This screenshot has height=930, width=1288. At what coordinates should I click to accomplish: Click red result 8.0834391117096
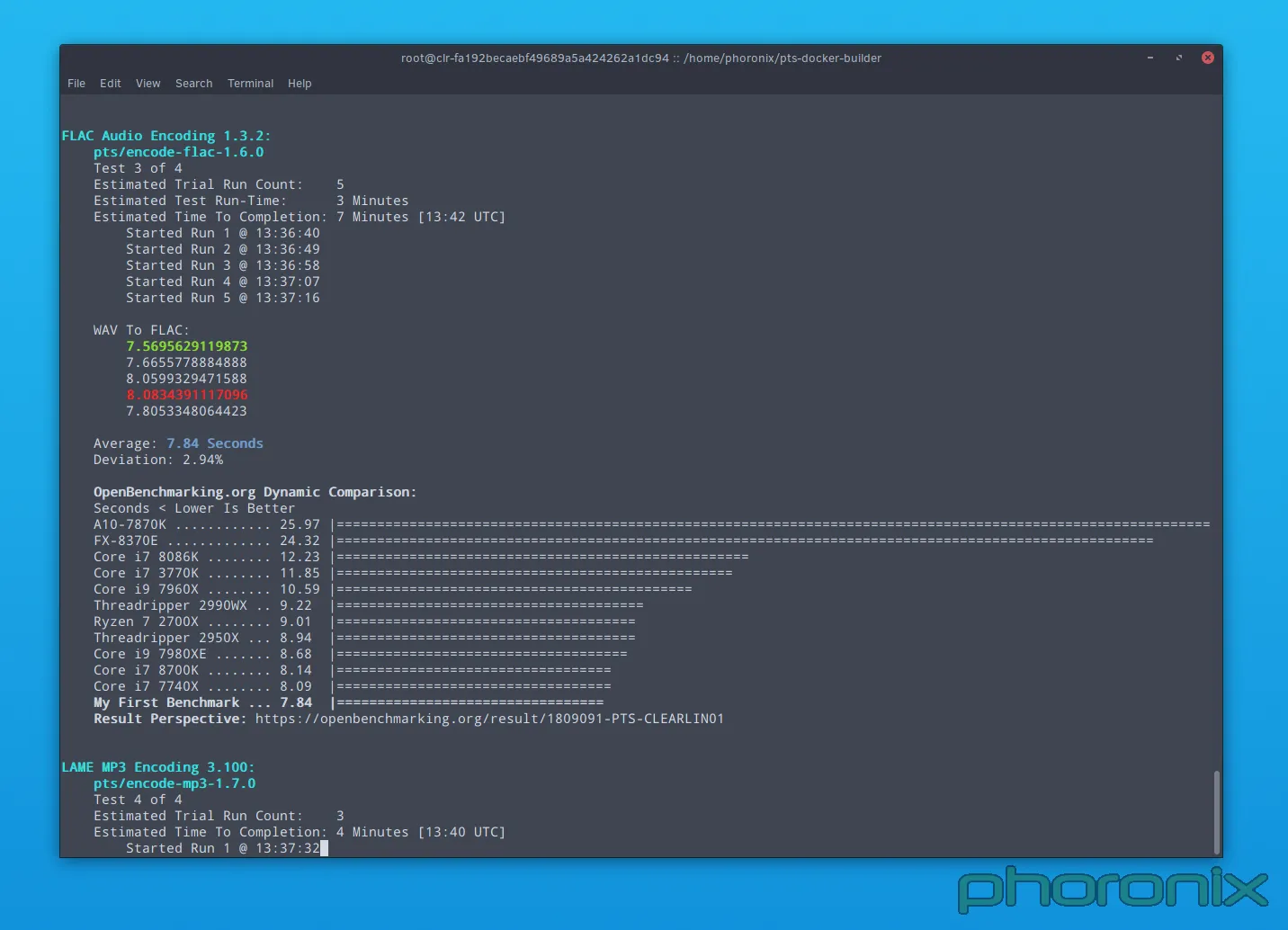(x=187, y=395)
